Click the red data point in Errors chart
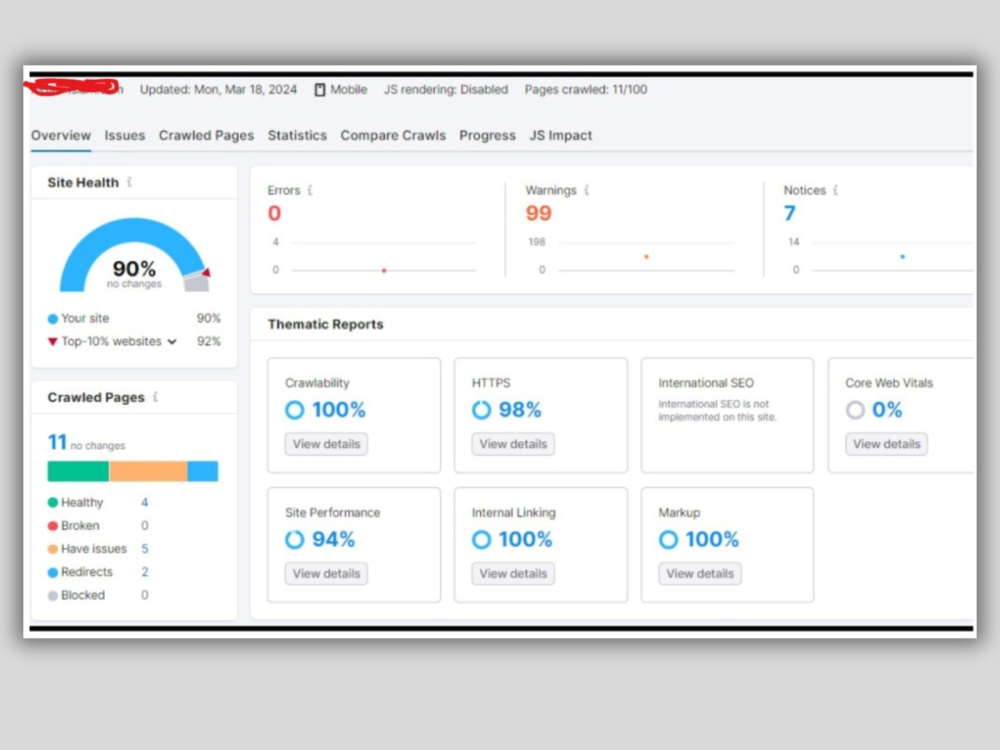Viewport: 1000px width, 750px height. pos(384,270)
